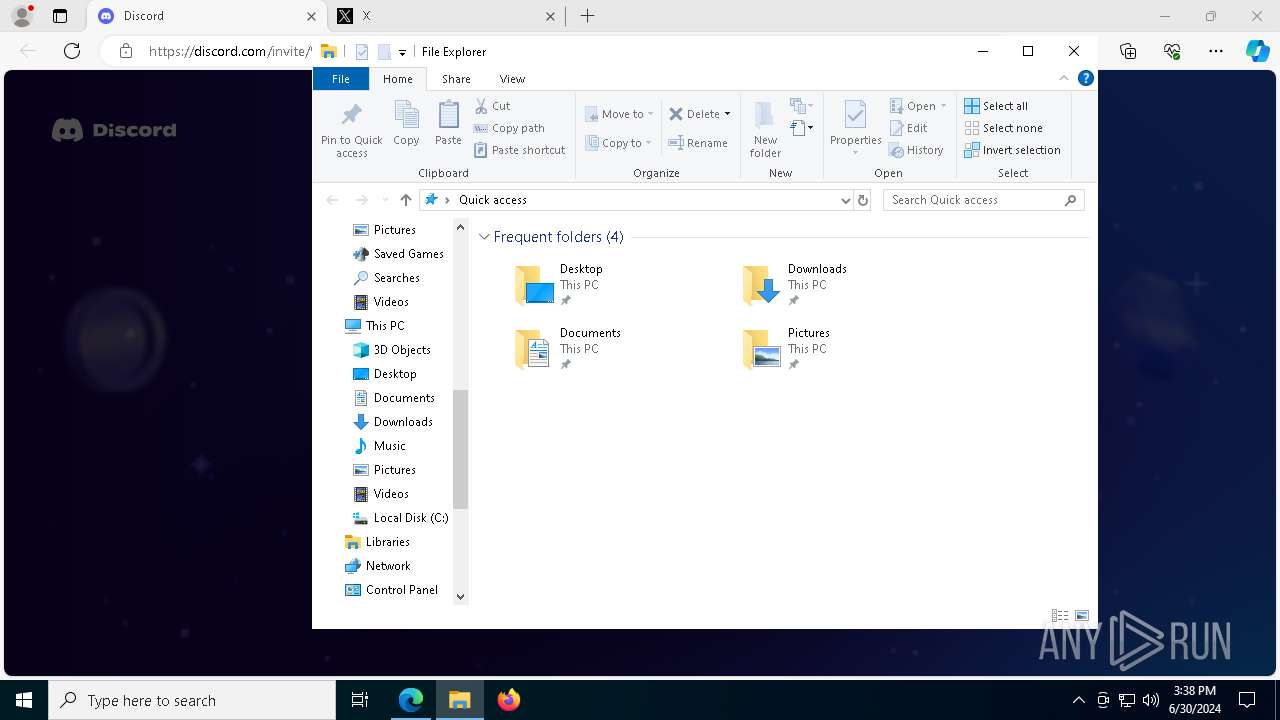Image resolution: width=1280 pixels, height=720 pixels.
Task: Open the Documents frequent folder
Action: click(x=568, y=349)
